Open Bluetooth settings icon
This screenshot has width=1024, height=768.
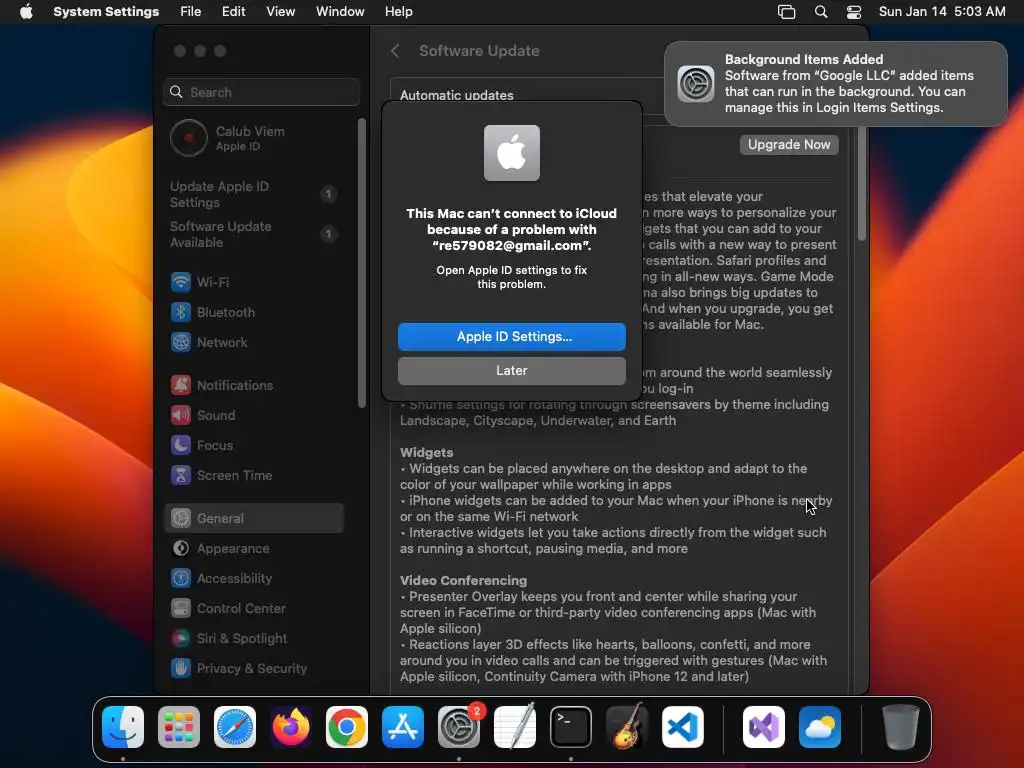tap(181, 312)
